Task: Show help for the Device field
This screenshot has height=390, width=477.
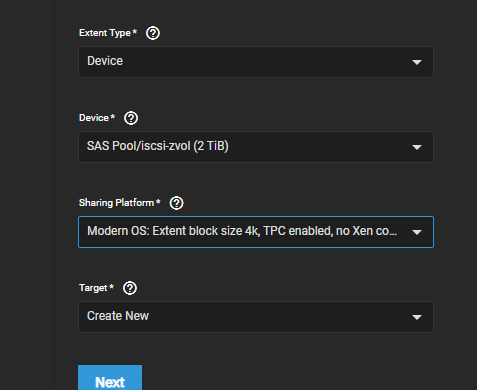Action: (x=131, y=118)
